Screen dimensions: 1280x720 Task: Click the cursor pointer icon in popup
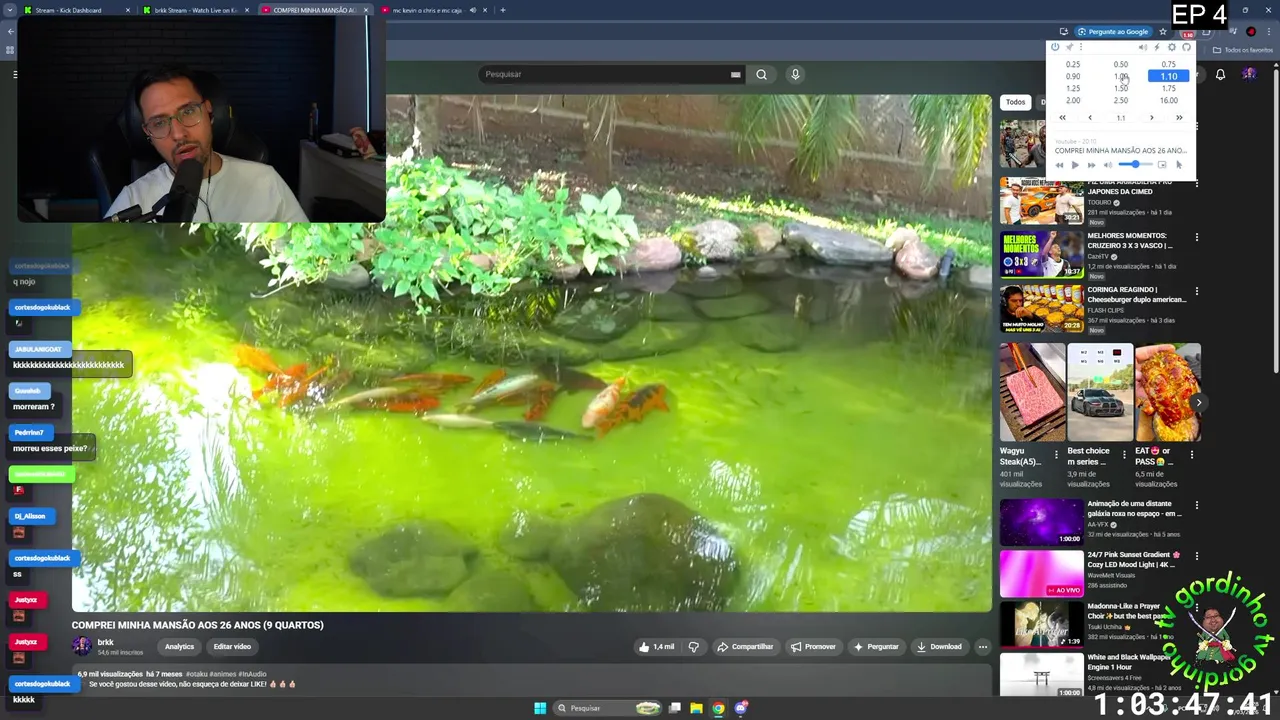1179,165
